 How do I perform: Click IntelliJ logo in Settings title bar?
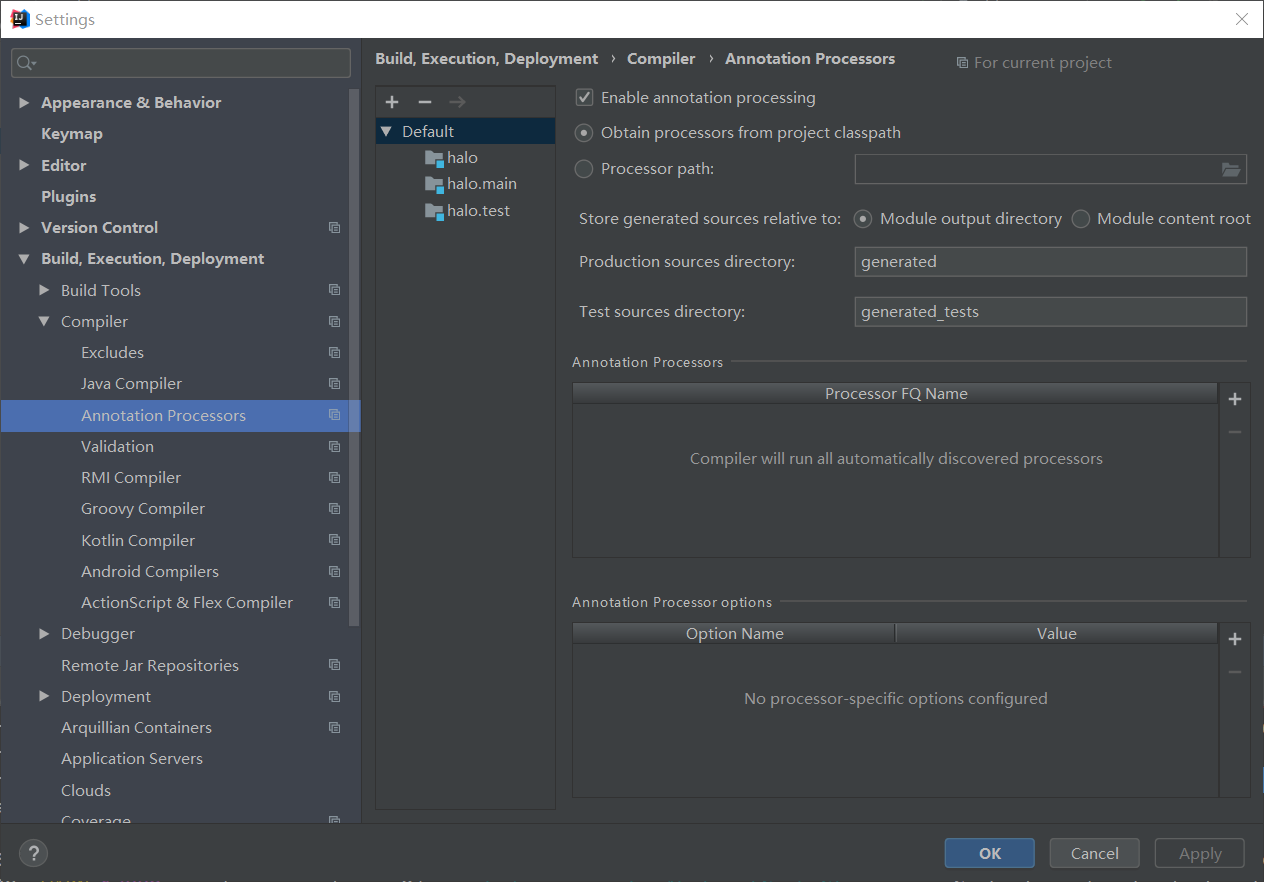pyautogui.click(x=20, y=19)
